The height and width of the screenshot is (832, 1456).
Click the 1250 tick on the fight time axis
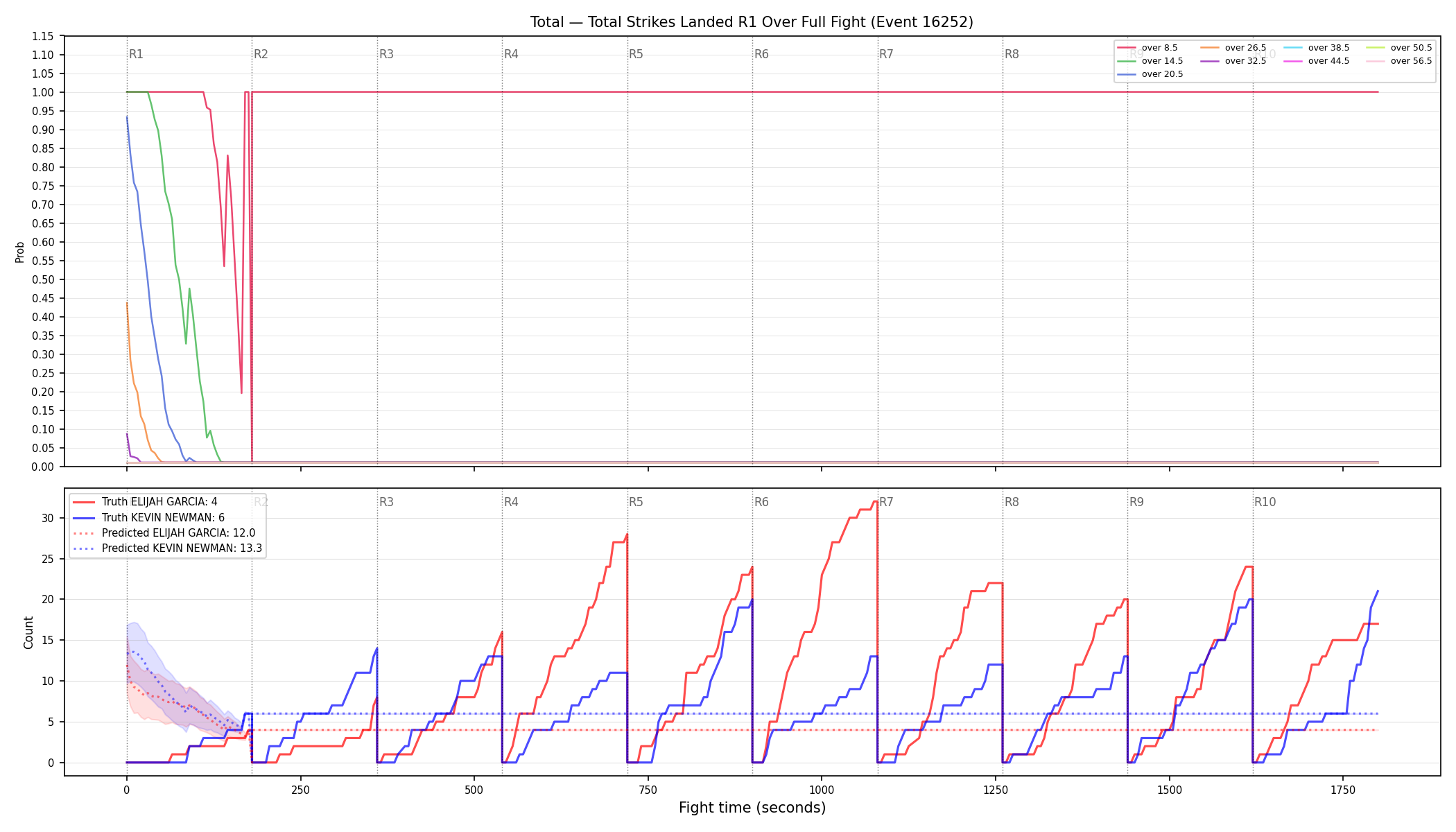[996, 790]
